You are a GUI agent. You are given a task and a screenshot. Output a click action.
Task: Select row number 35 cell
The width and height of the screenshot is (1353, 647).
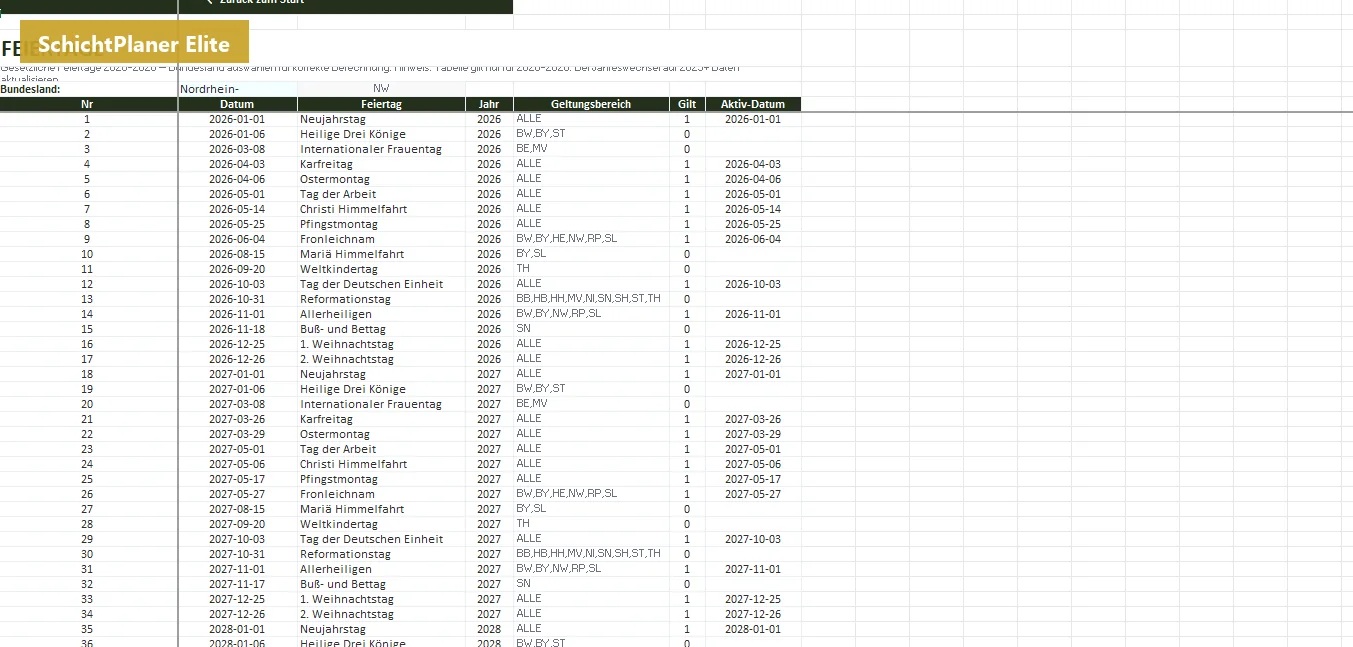pos(88,629)
